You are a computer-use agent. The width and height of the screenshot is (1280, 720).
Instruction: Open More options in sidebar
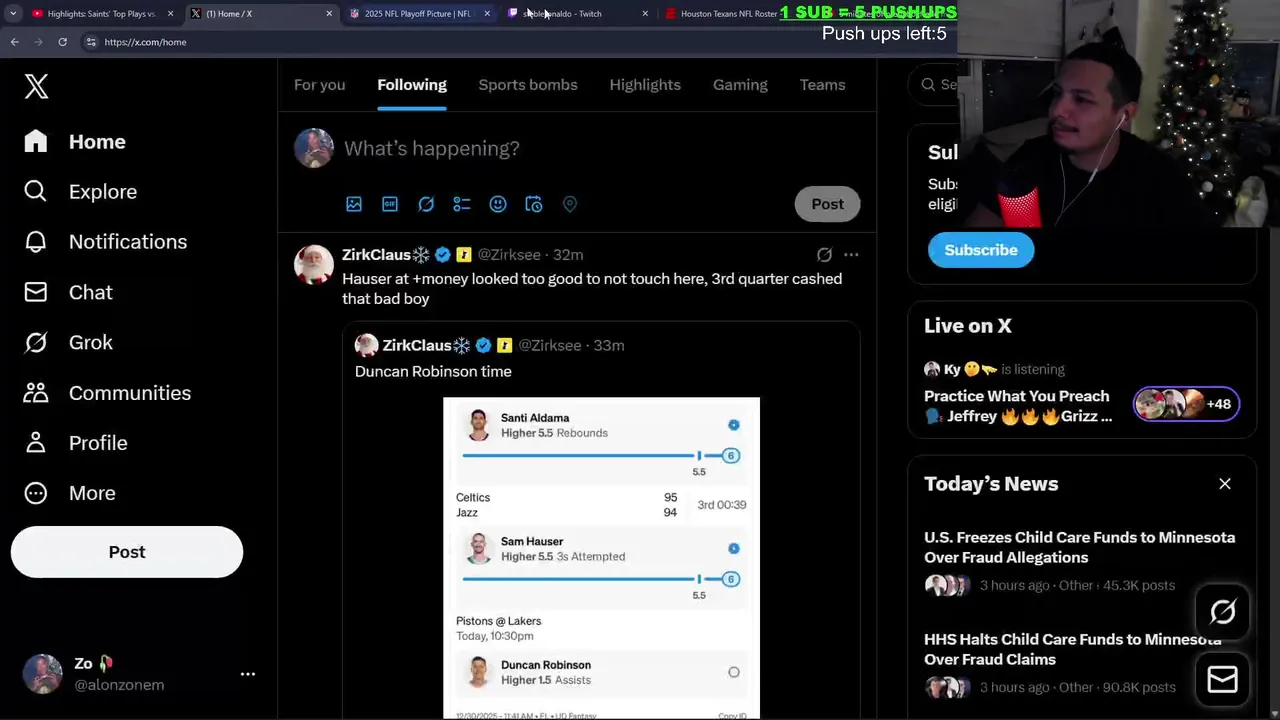click(x=69, y=493)
